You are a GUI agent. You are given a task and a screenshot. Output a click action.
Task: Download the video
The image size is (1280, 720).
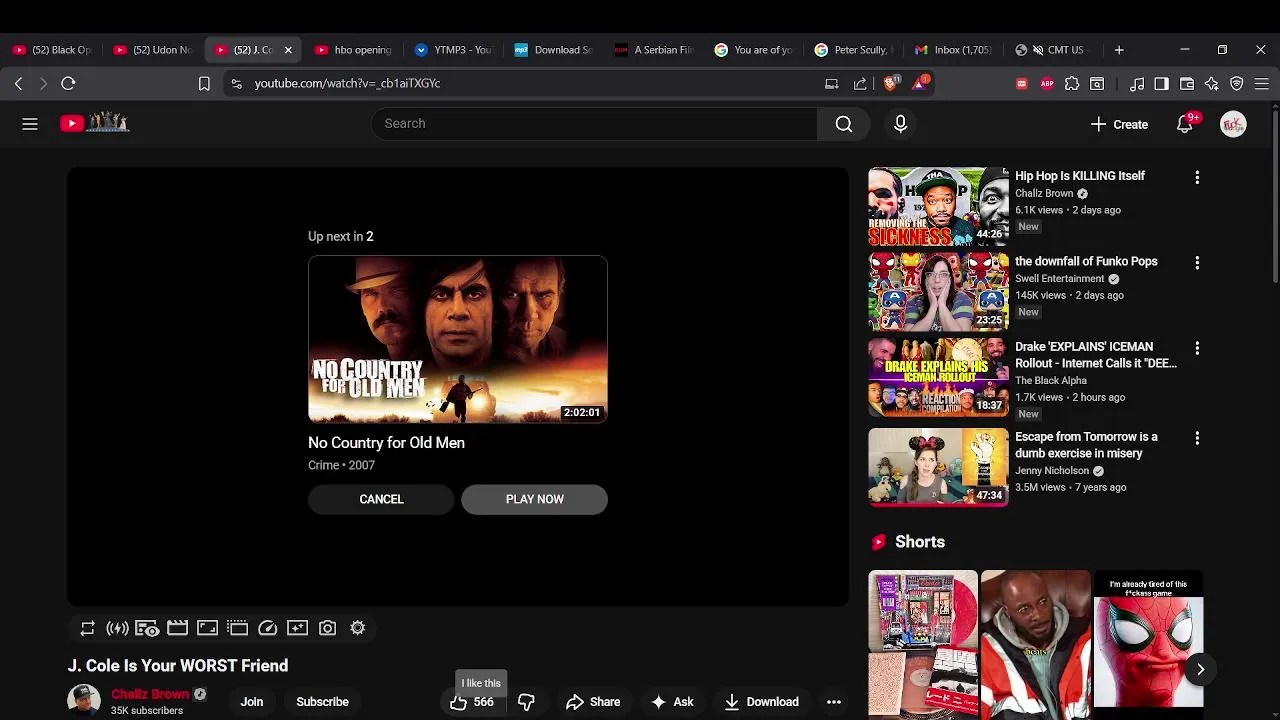[761, 702]
